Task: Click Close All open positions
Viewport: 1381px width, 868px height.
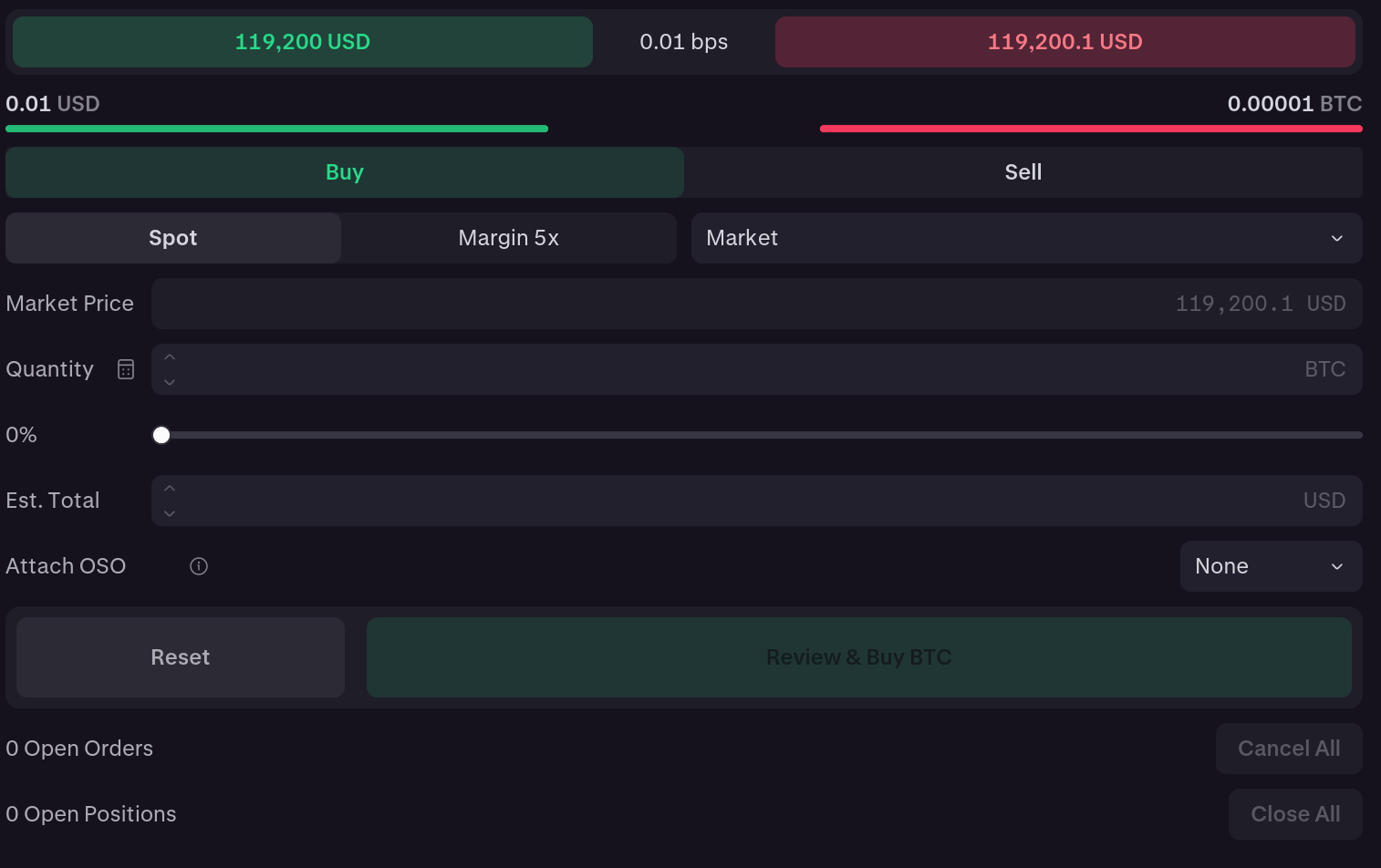Action: [x=1295, y=813]
